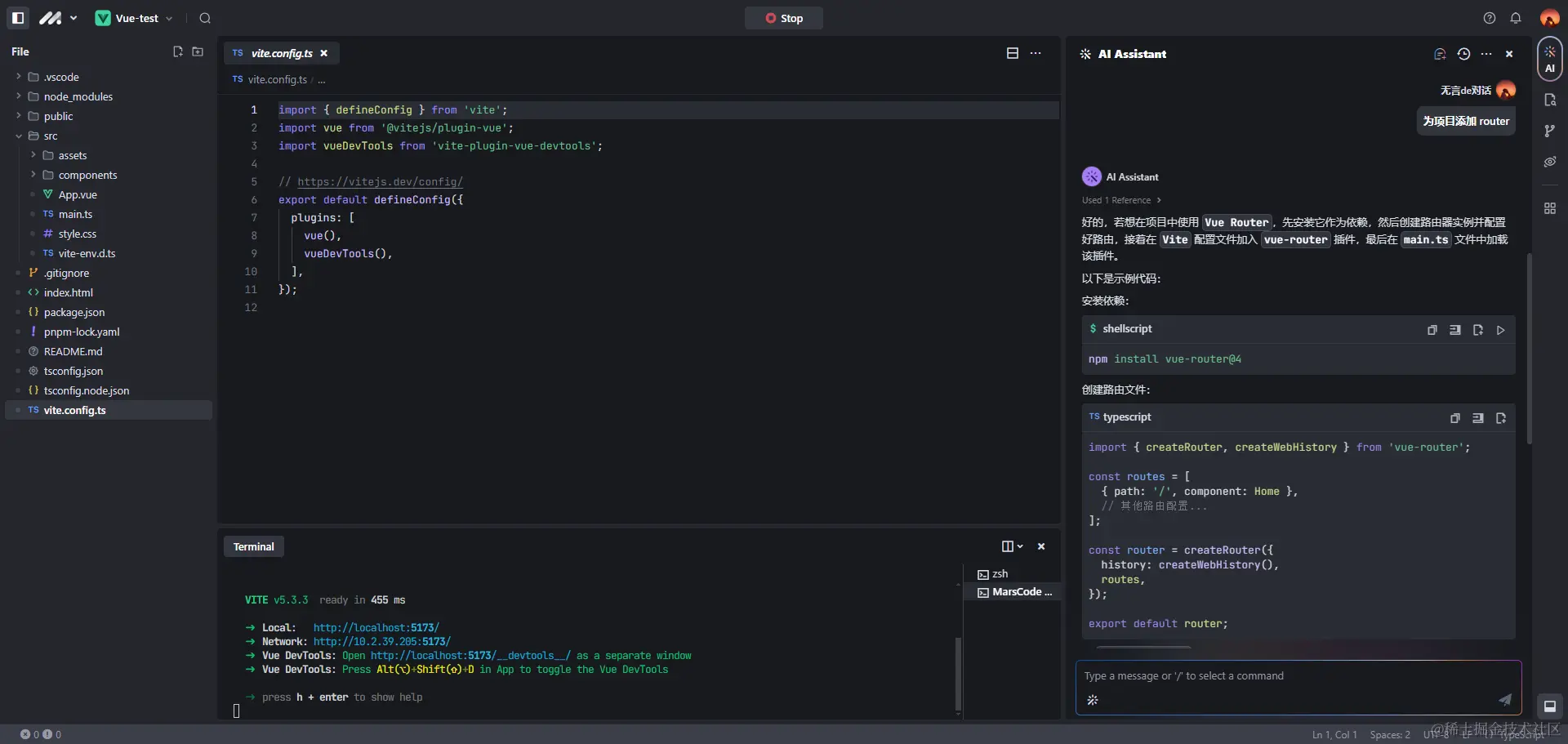Click the send message arrow icon
1568x744 pixels.
(x=1504, y=699)
